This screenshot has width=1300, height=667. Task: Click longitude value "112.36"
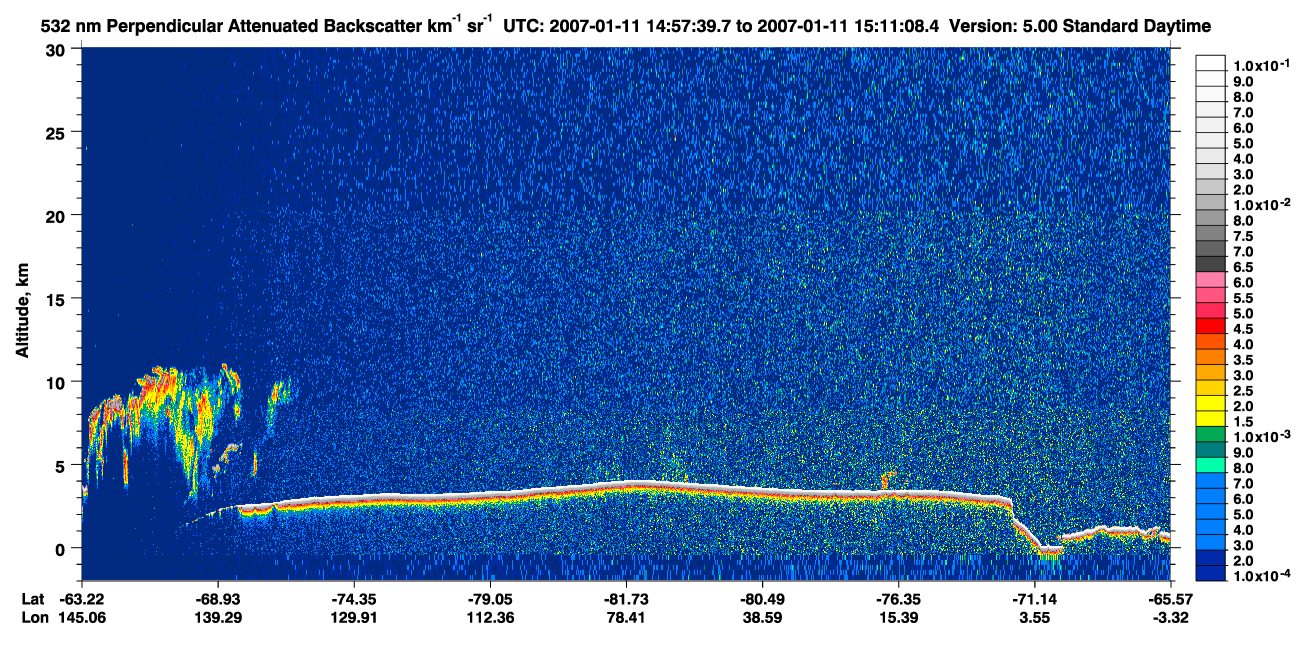490,617
